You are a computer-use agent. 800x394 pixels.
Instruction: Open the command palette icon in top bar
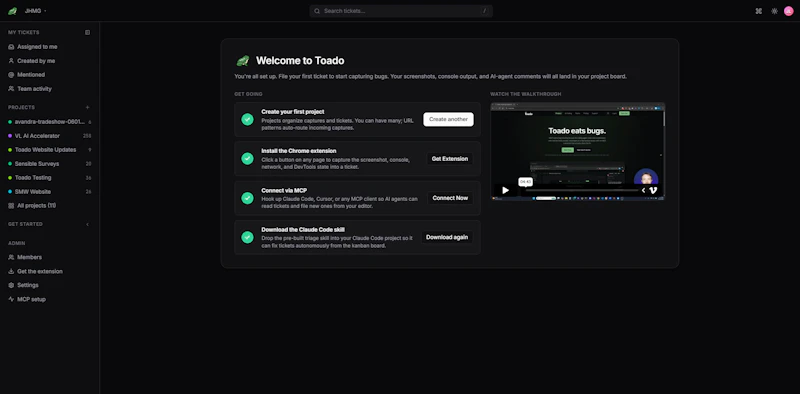click(759, 11)
